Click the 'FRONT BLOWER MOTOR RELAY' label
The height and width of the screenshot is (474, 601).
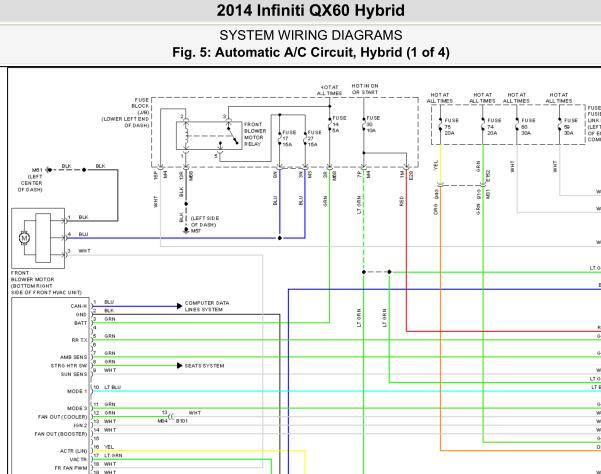255,134
